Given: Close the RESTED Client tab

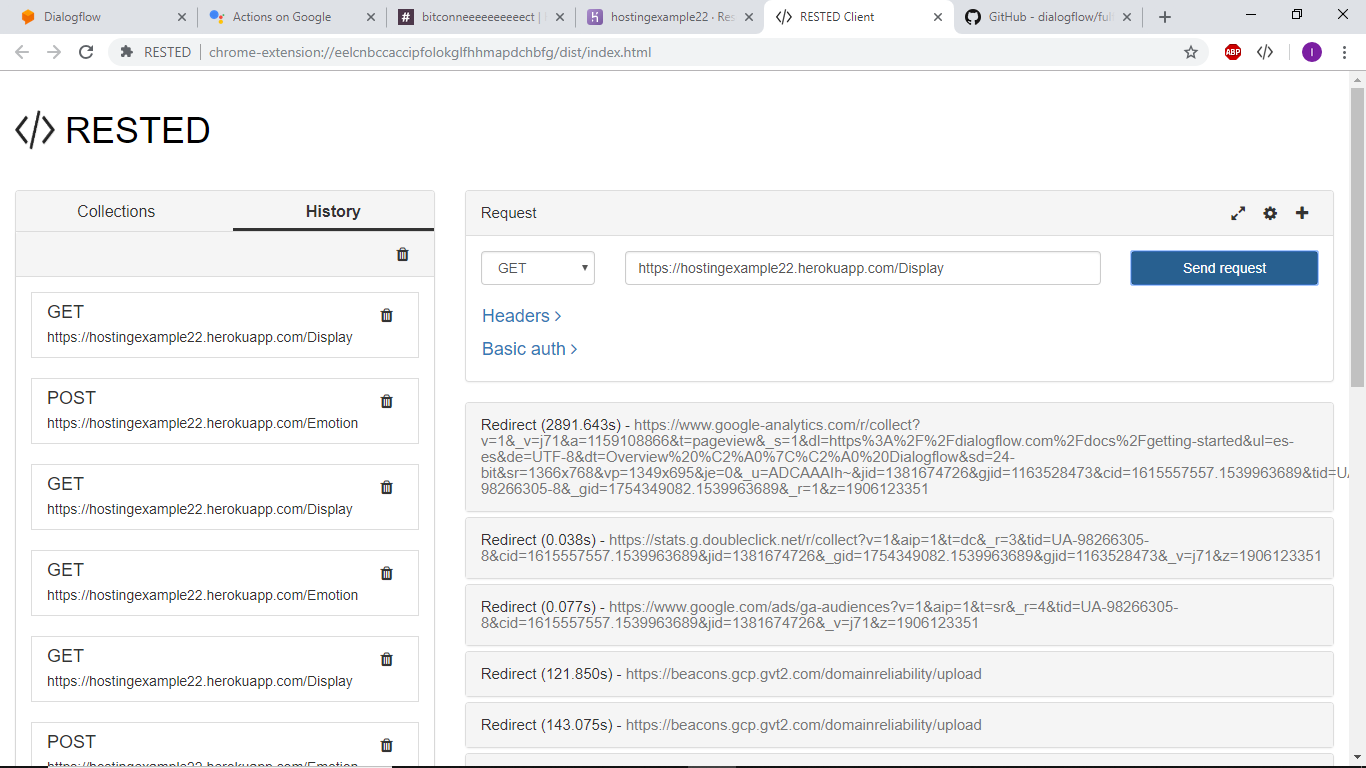Looking at the screenshot, I should coord(938,17).
